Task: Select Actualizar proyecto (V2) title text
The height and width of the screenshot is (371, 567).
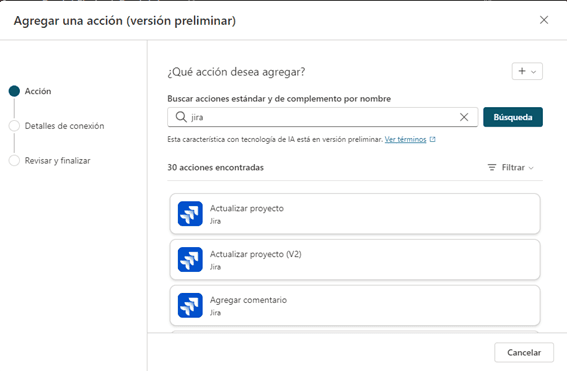Action: [256, 254]
